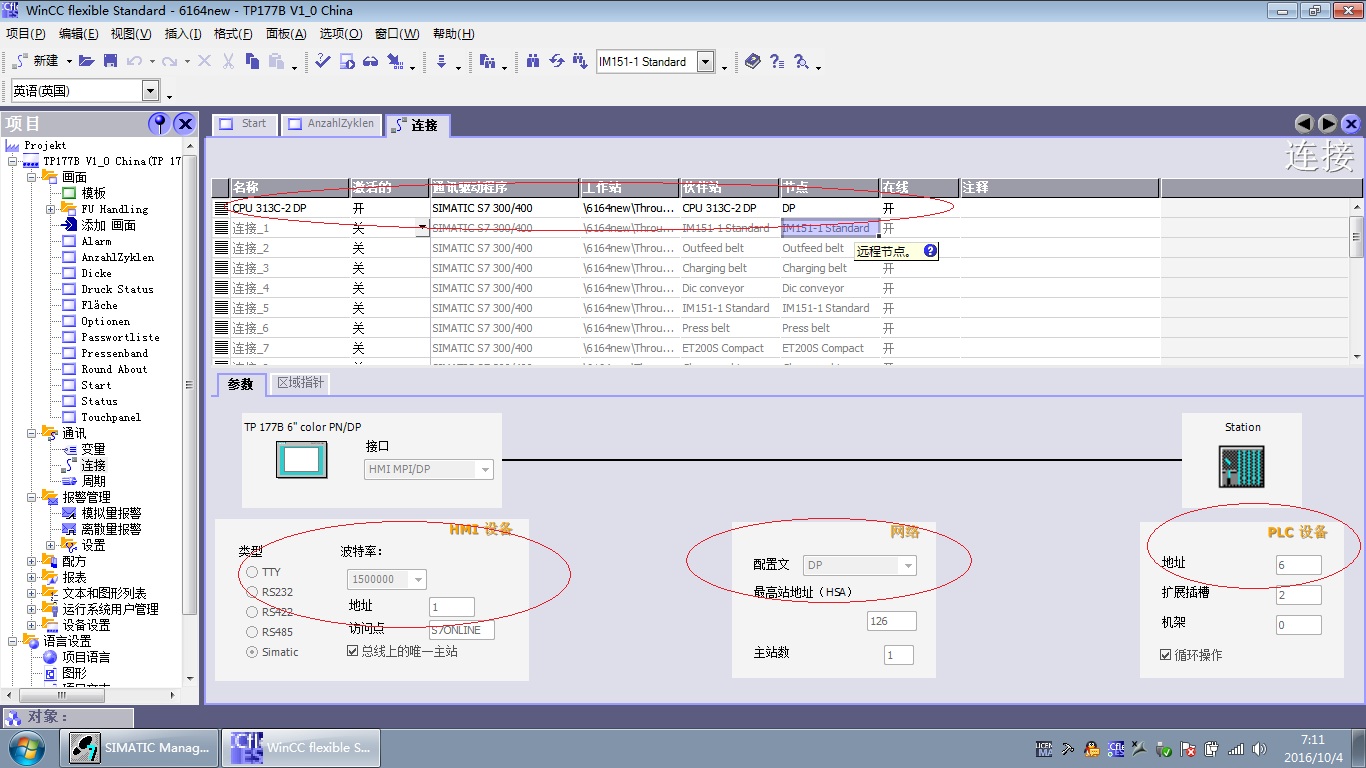Image resolution: width=1366 pixels, height=768 pixels.
Task: Select the TTY type radio button
Action: [x=252, y=572]
